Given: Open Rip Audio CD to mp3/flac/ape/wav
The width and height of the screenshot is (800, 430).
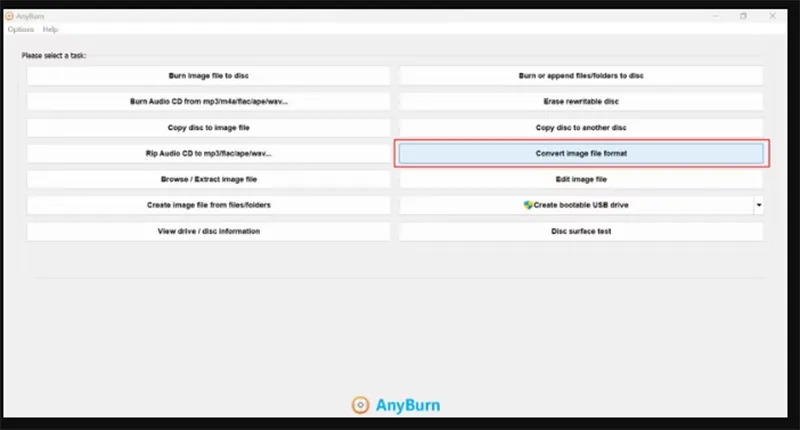Looking at the screenshot, I should (208, 154).
